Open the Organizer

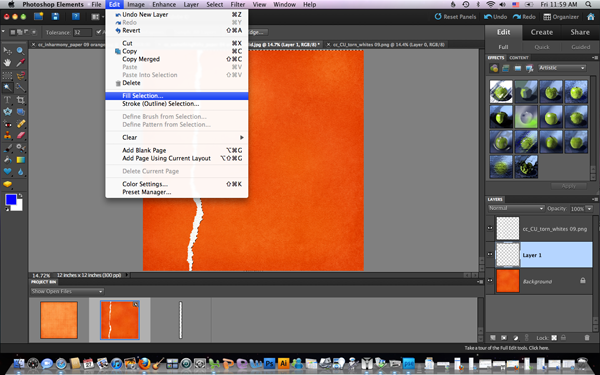point(561,17)
